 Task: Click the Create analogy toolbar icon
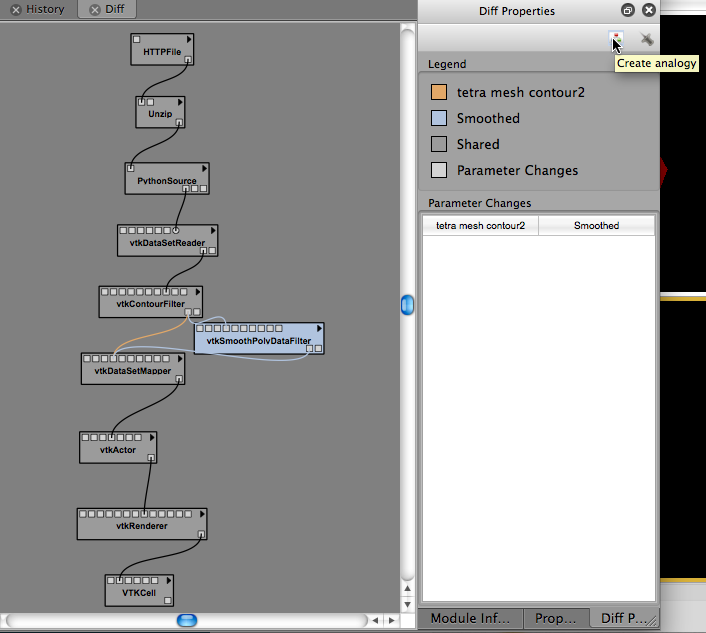tap(617, 39)
